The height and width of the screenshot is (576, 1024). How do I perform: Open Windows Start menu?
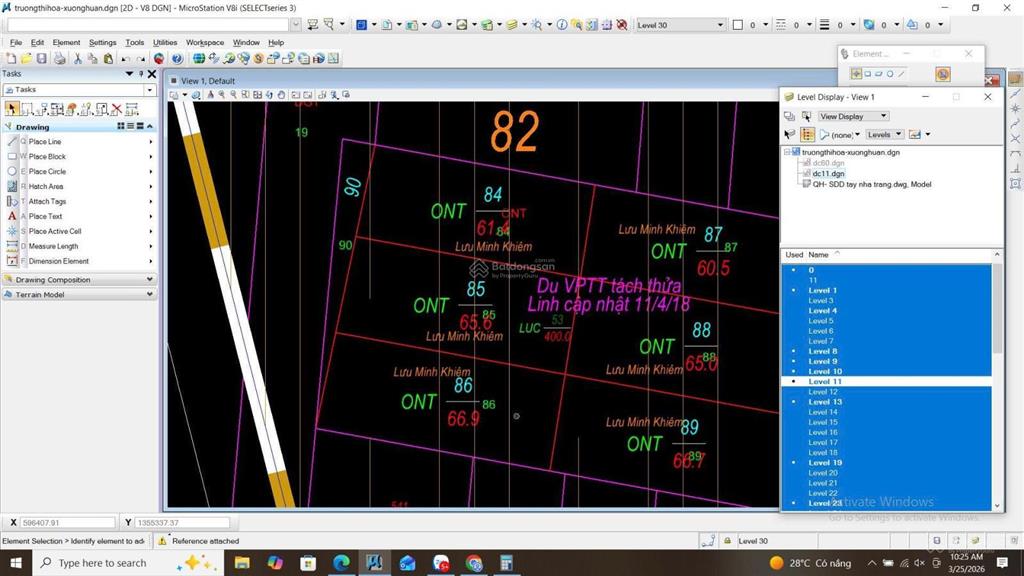15,563
